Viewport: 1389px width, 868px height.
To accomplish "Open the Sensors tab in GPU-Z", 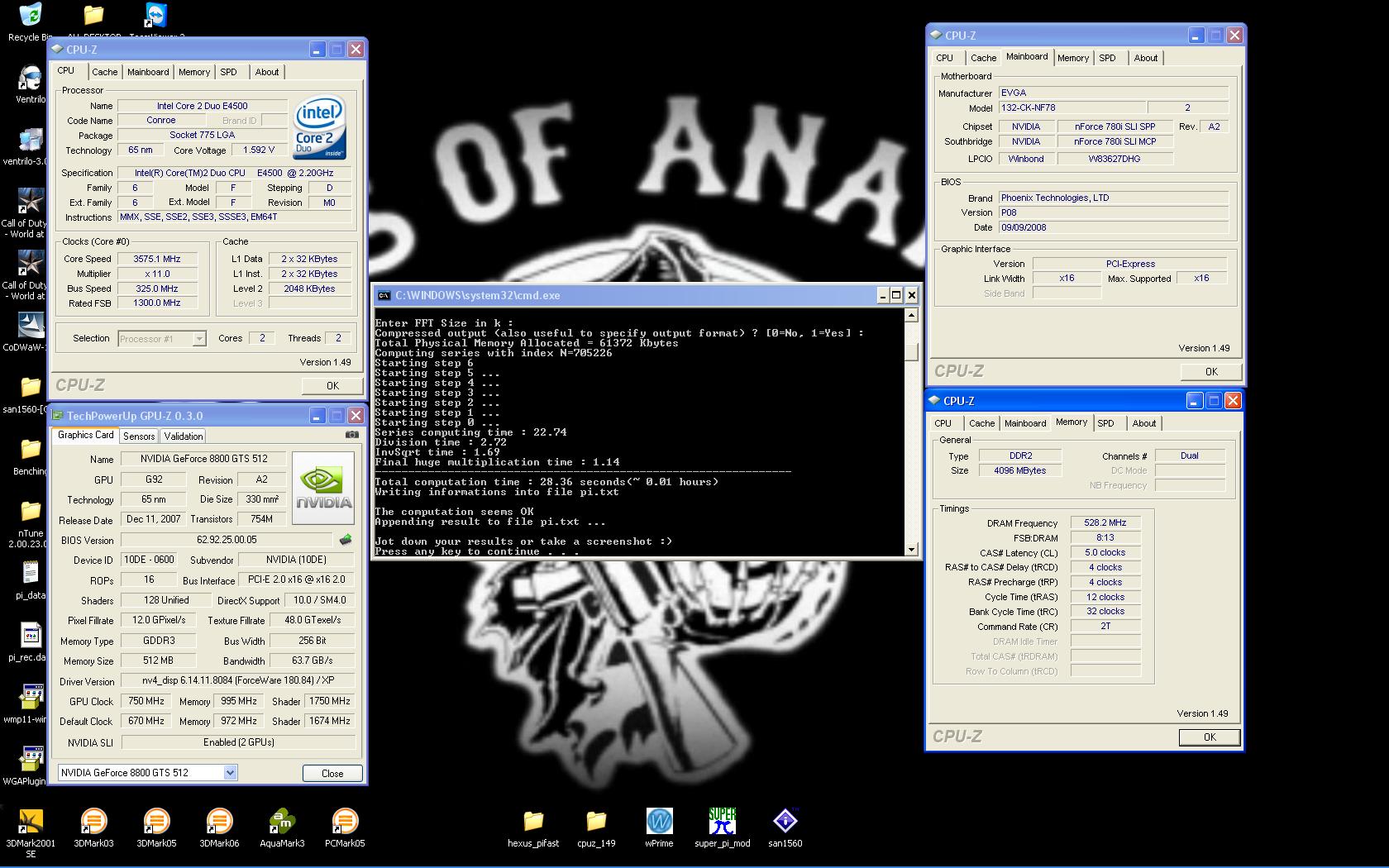I will [x=139, y=436].
